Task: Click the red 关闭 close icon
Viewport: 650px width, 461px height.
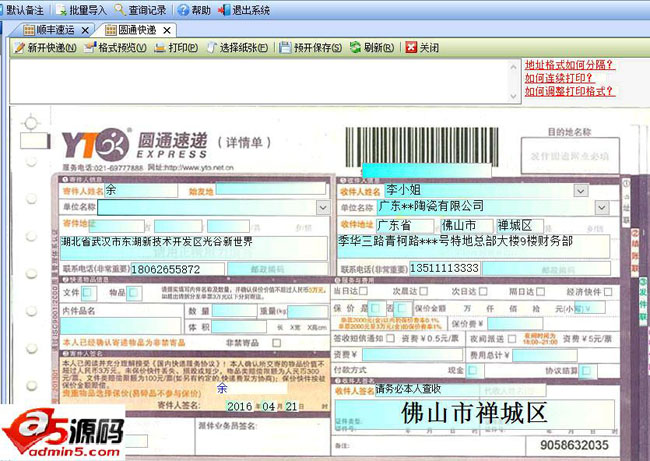Action: point(411,48)
